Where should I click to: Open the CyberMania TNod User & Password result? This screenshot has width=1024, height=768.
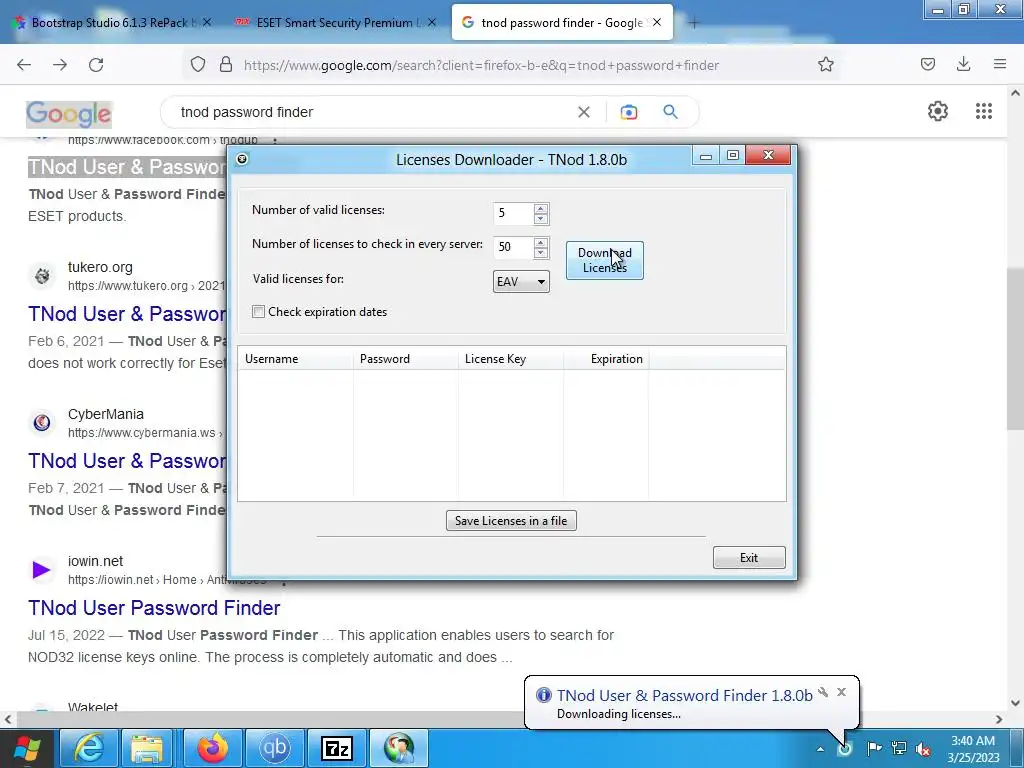pyautogui.click(x=127, y=461)
